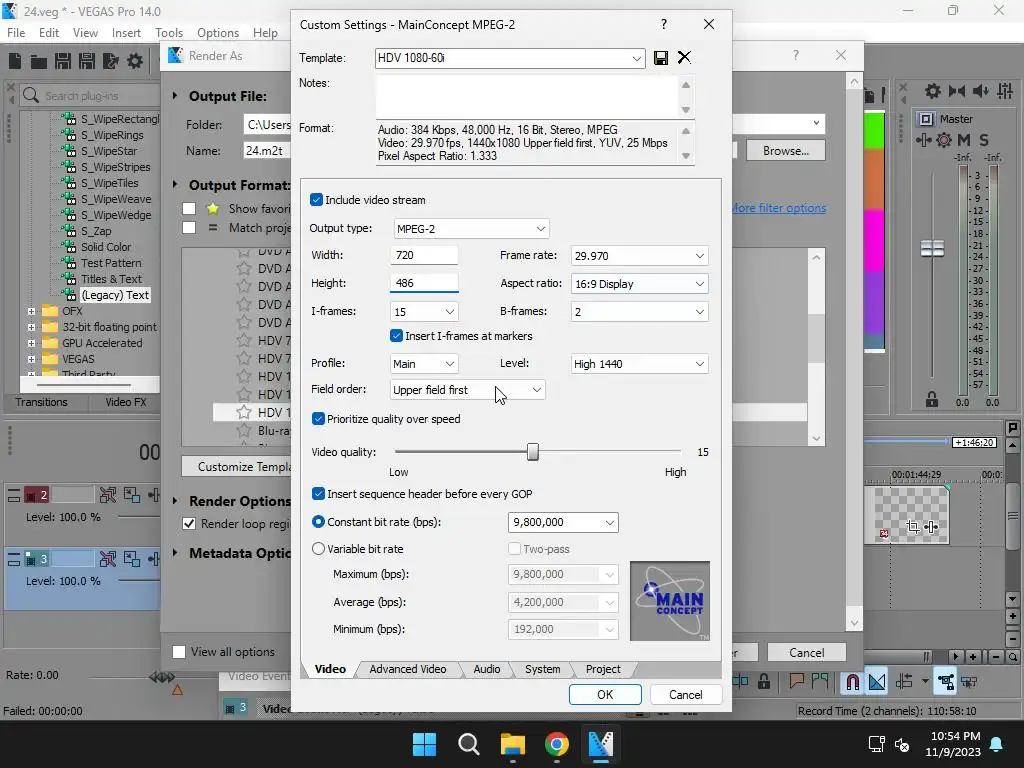Click the Width input field showing 720
Image resolution: width=1024 pixels, height=768 pixels.
(424, 255)
